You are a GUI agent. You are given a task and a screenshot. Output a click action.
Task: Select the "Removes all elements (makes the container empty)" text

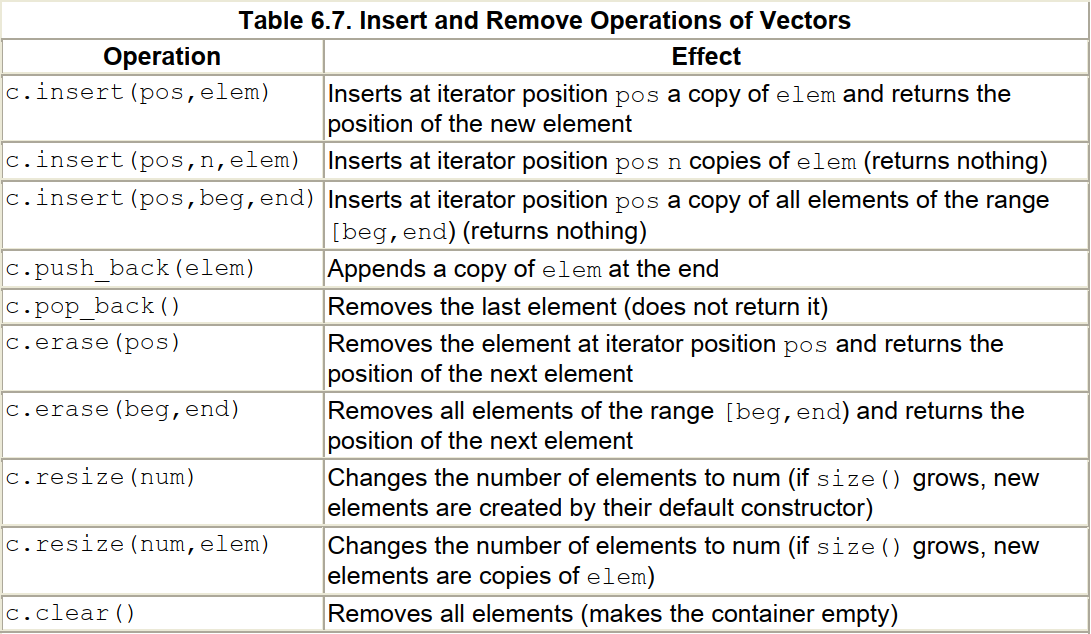click(x=613, y=613)
